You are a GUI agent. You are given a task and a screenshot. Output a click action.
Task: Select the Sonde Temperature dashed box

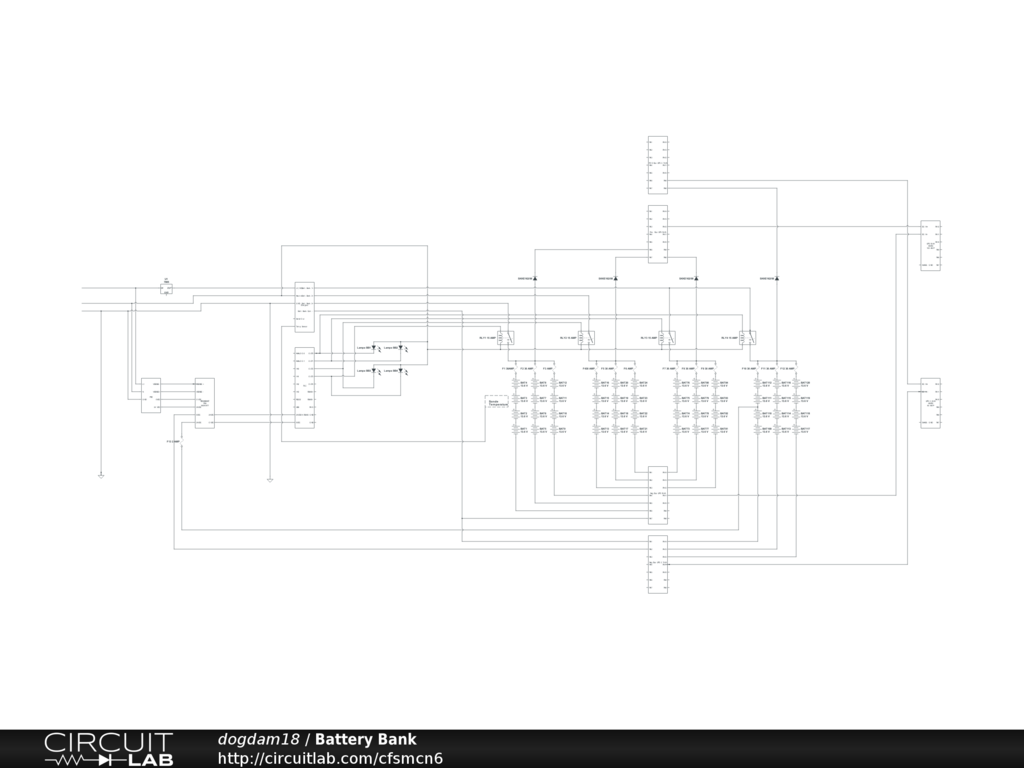[x=497, y=405]
